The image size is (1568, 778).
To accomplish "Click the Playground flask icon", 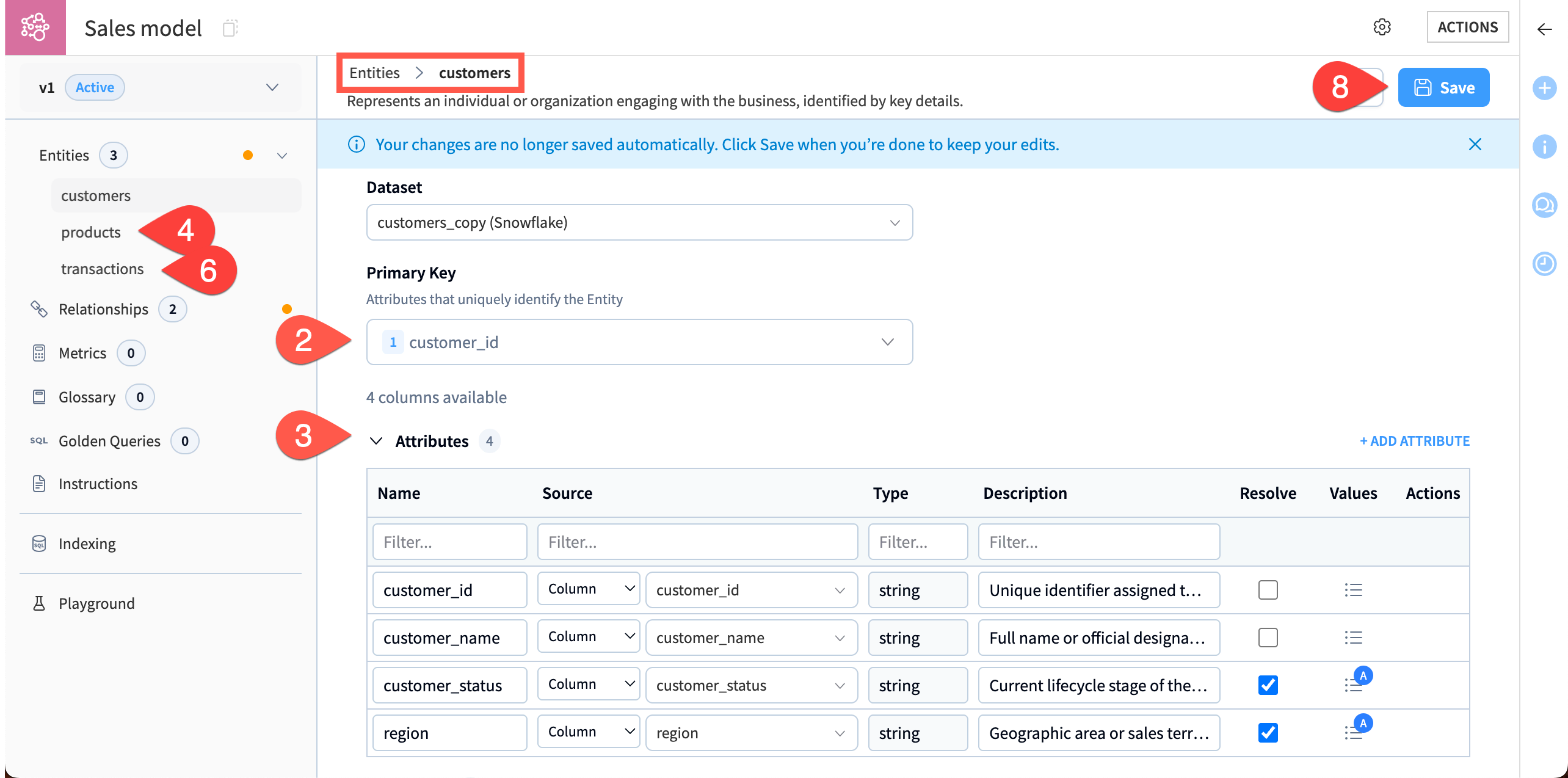I will 39,603.
